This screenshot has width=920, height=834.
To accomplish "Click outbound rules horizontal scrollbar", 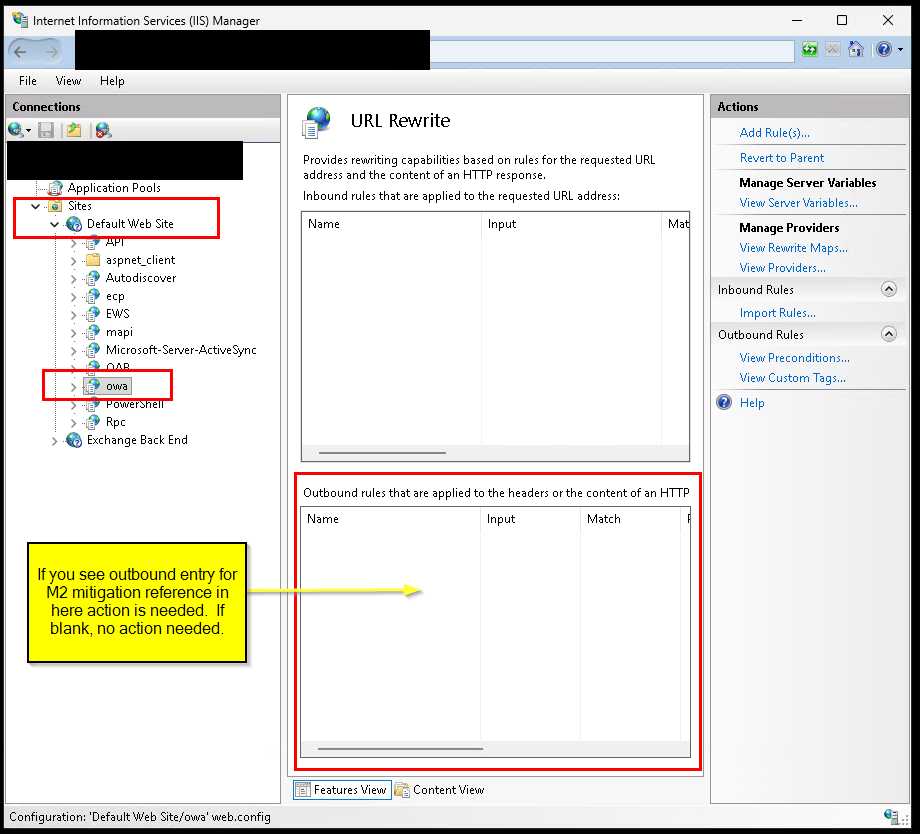I will click(400, 748).
